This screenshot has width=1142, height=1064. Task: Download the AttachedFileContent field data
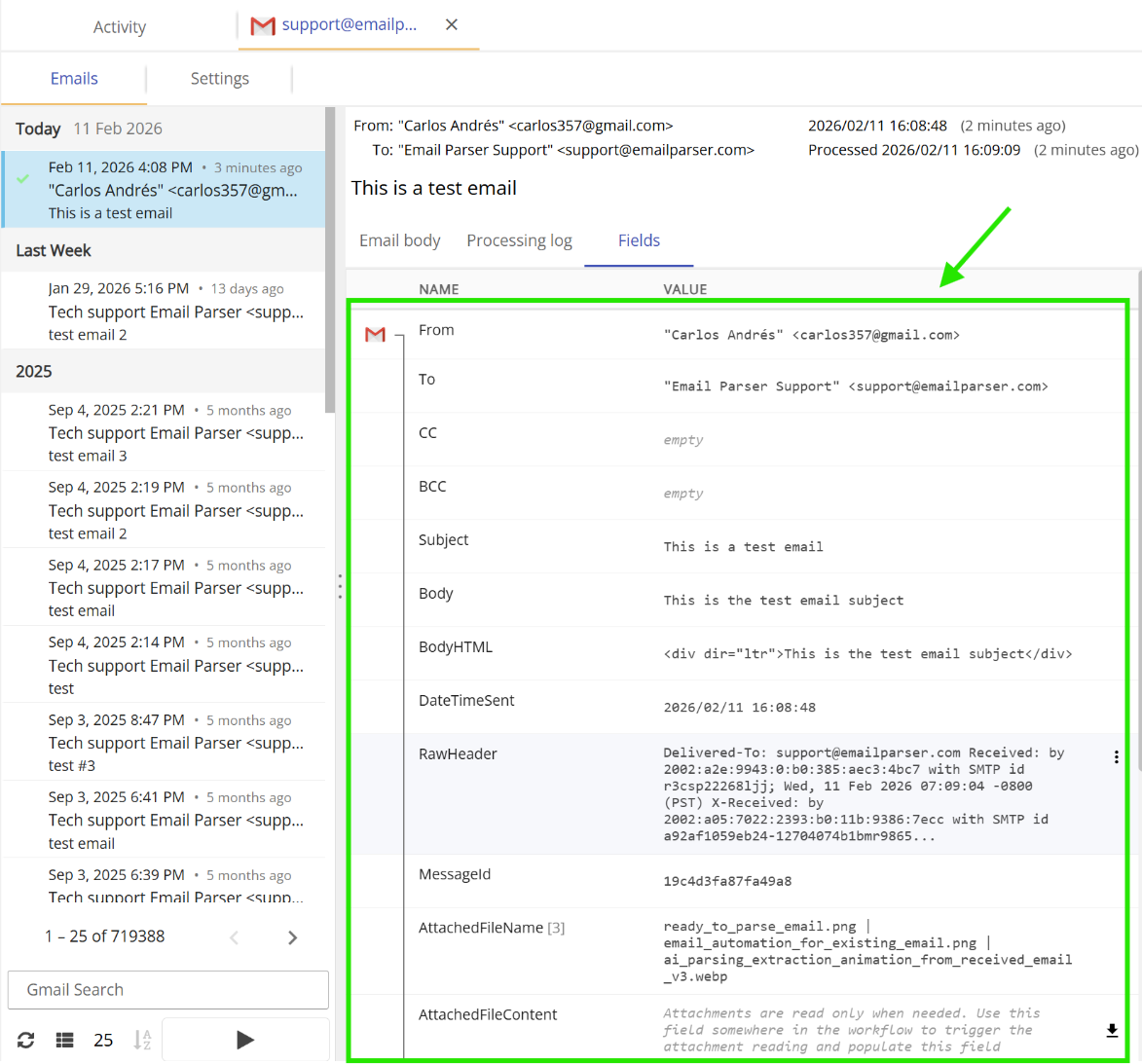click(1112, 1028)
